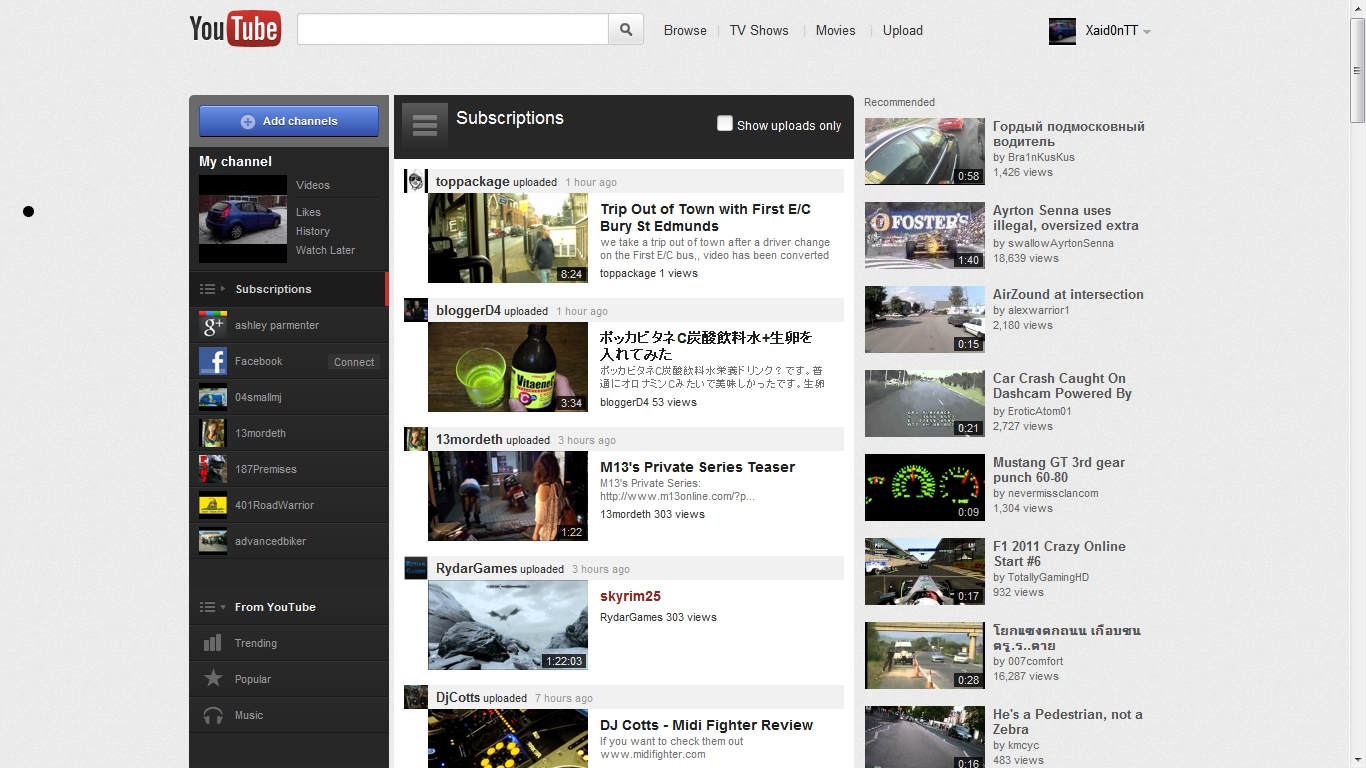Click toppackage uploader avatar in feed
1366x768 pixels.
tap(416, 181)
